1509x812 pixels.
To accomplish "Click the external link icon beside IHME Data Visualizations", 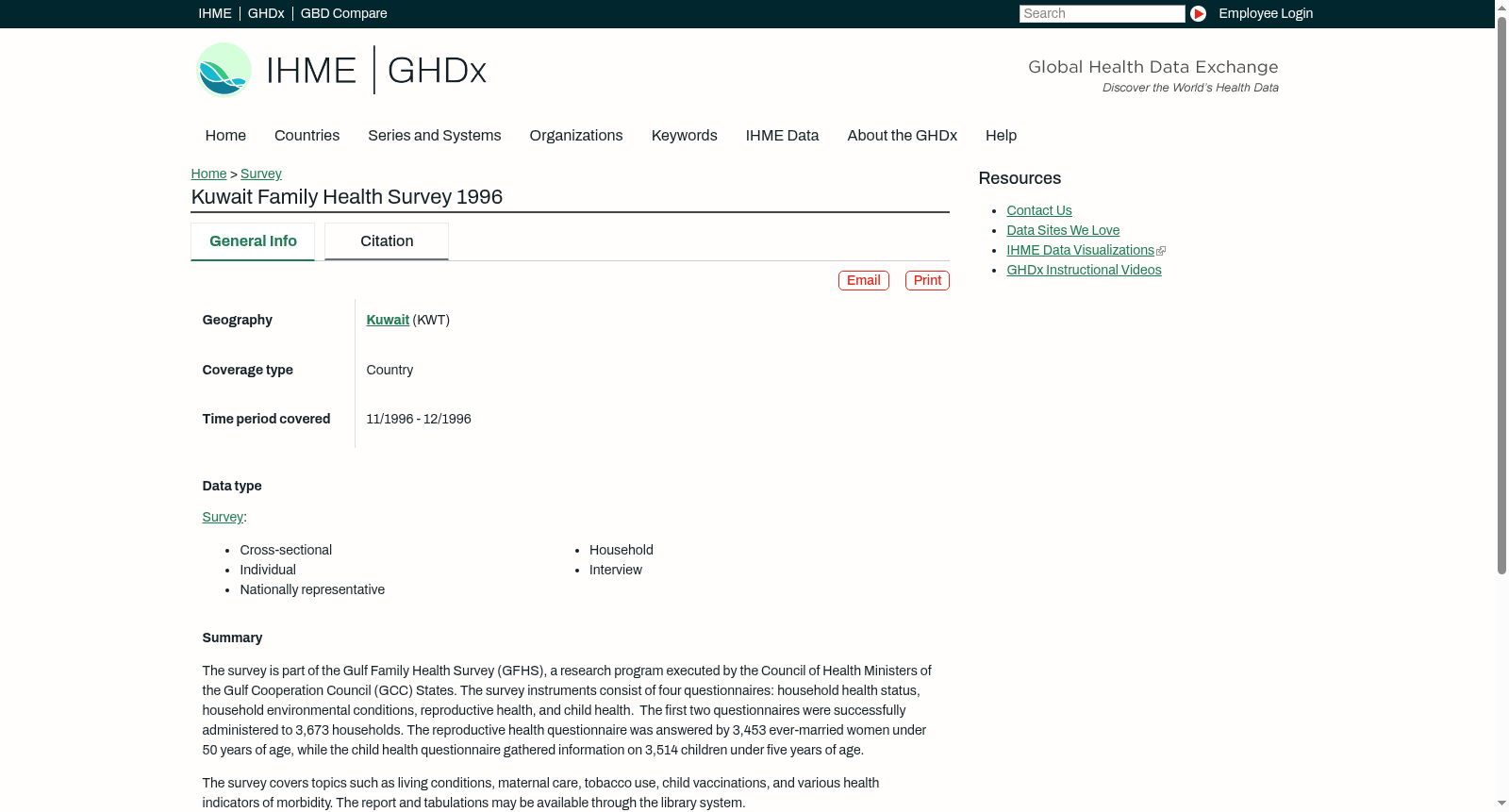I will (x=1161, y=251).
